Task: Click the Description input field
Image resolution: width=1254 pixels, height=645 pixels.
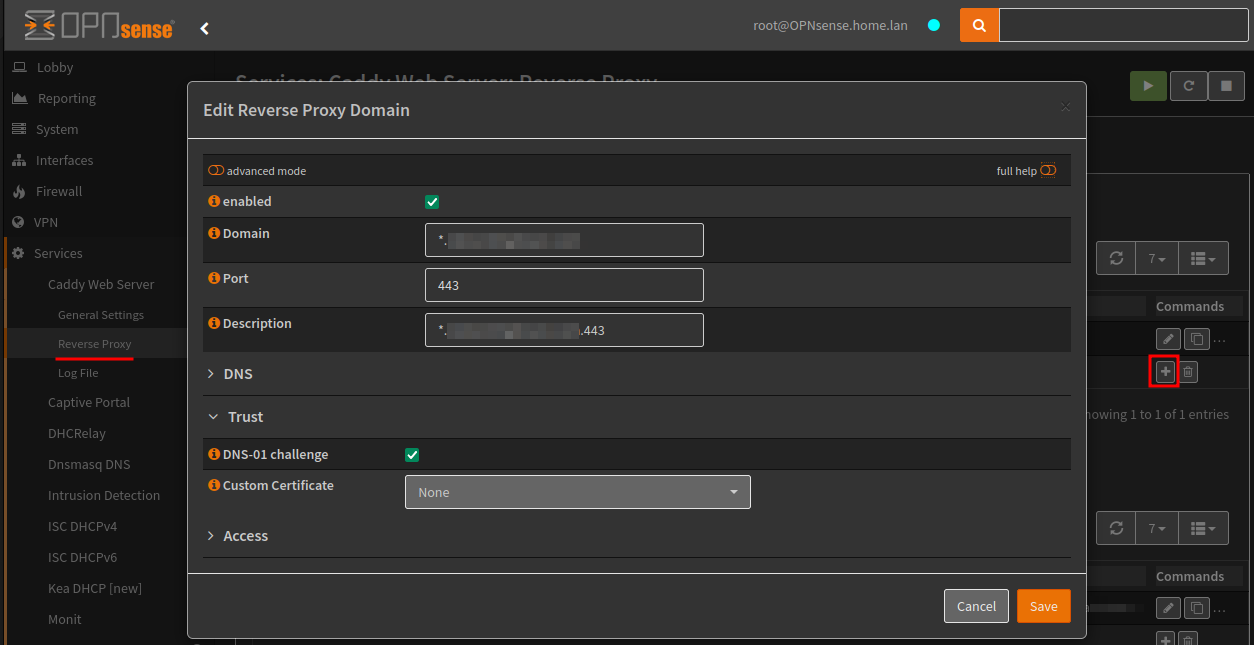Action: click(x=564, y=330)
